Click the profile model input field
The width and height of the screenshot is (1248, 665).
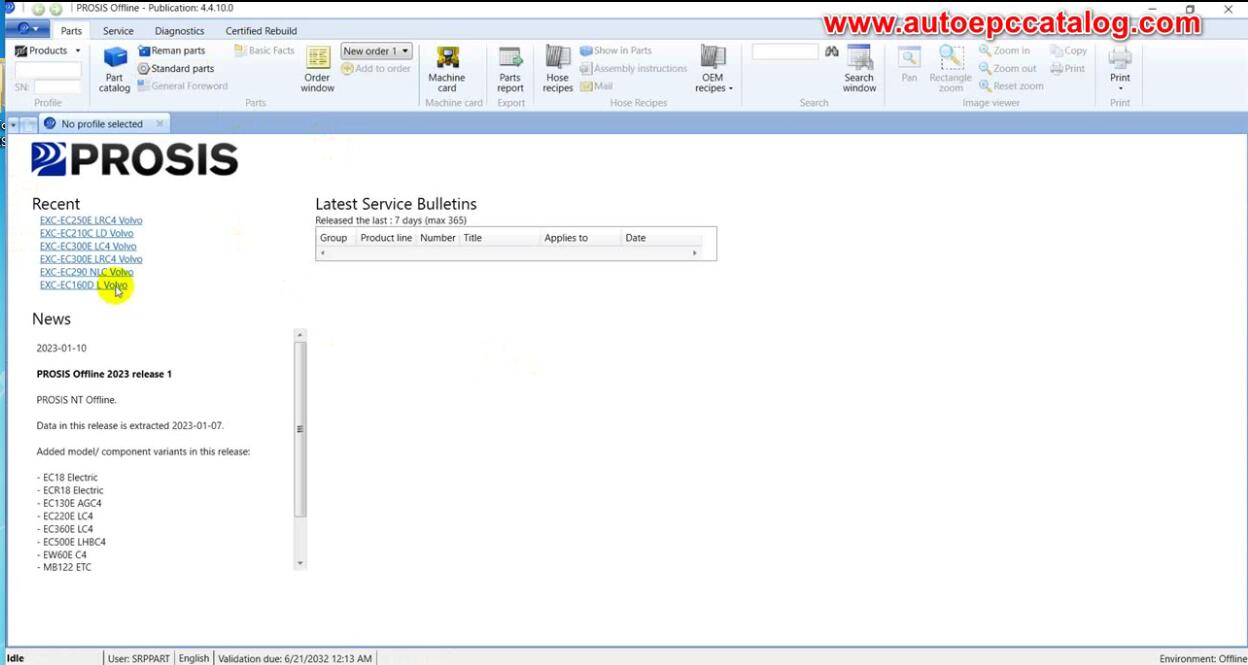[48, 70]
